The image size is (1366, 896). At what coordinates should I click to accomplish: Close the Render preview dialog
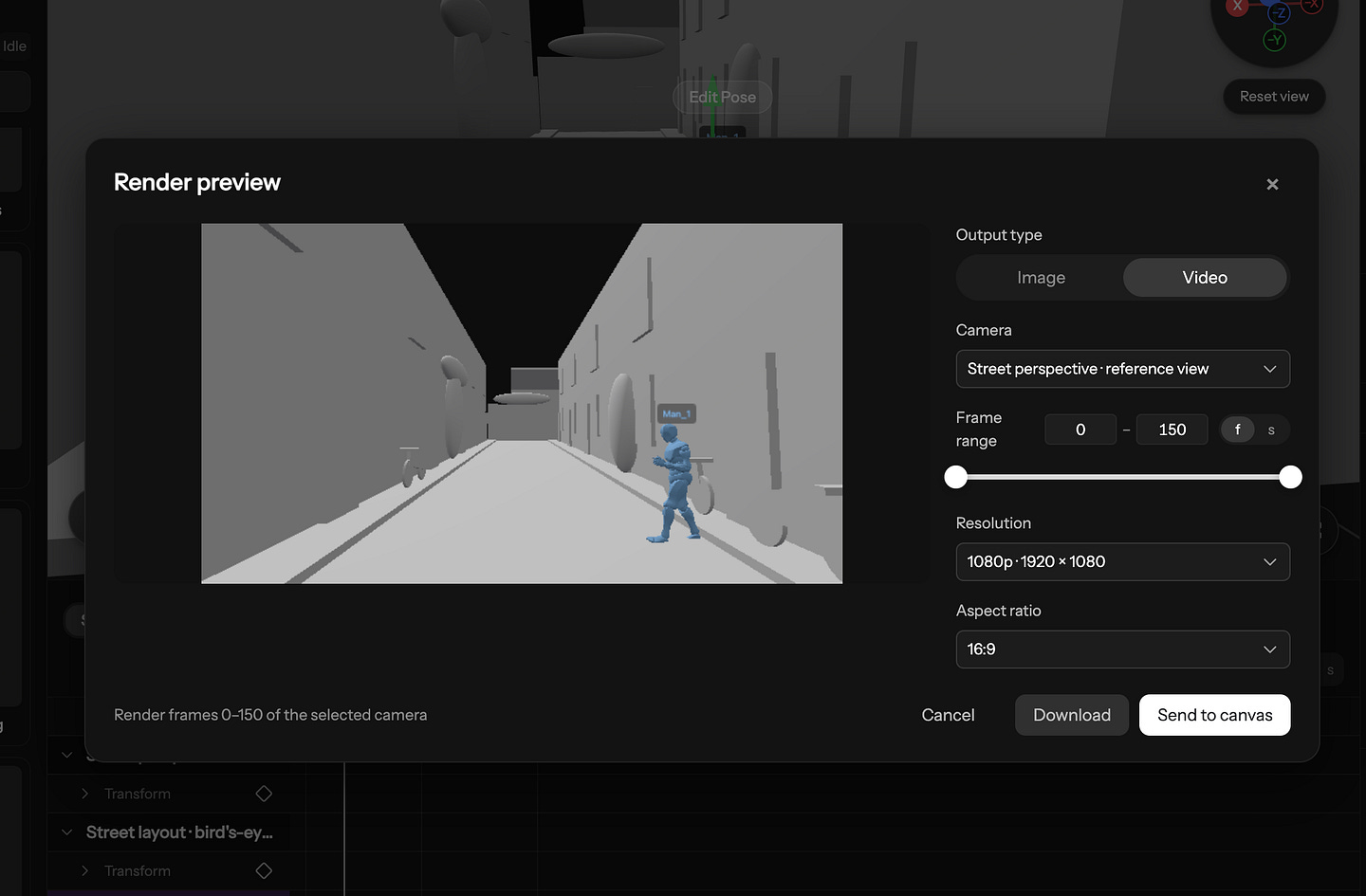pyautogui.click(x=1272, y=184)
